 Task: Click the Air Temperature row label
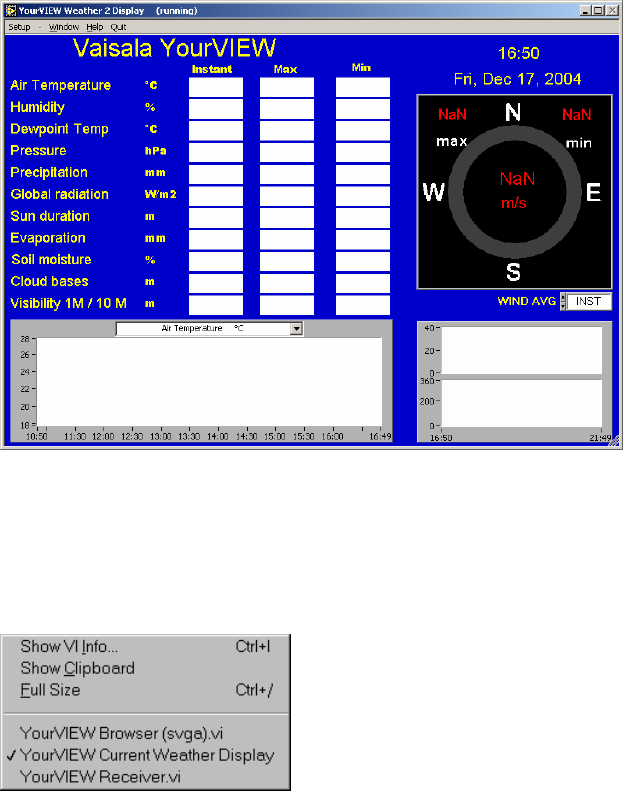[x=61, y=85]
